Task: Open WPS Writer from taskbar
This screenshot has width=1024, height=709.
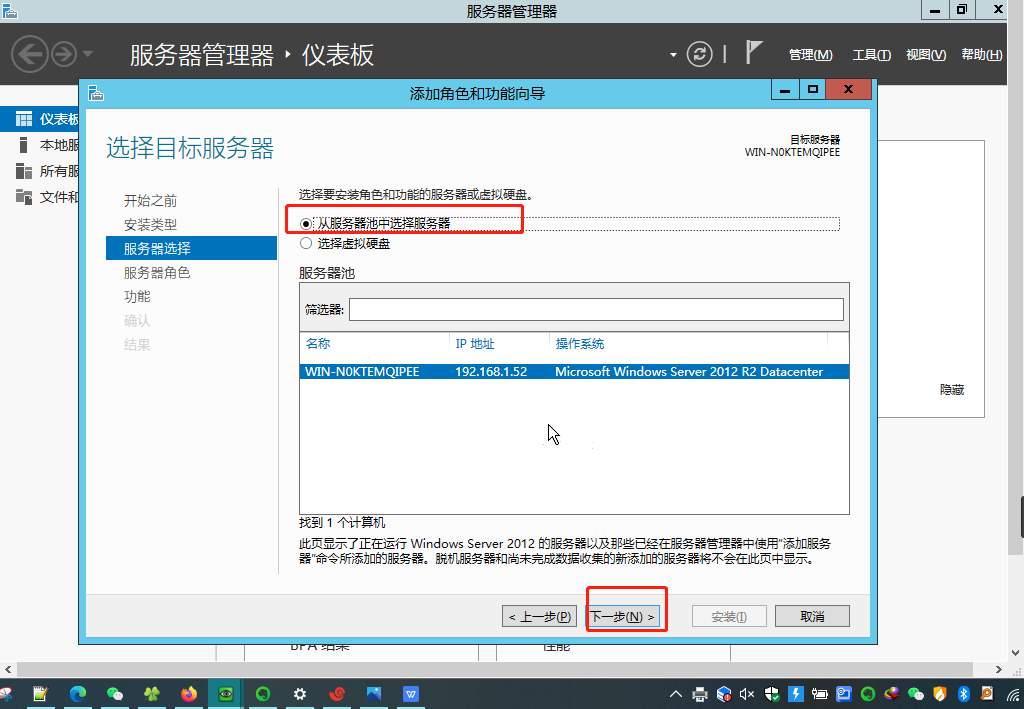Action: click(x=411, y=694)
